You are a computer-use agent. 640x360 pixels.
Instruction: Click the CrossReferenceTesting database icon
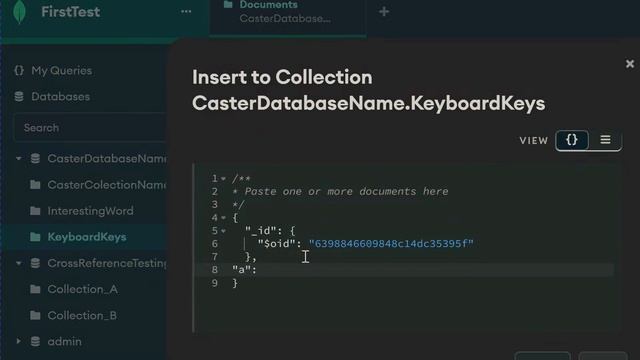coord(36,263)
